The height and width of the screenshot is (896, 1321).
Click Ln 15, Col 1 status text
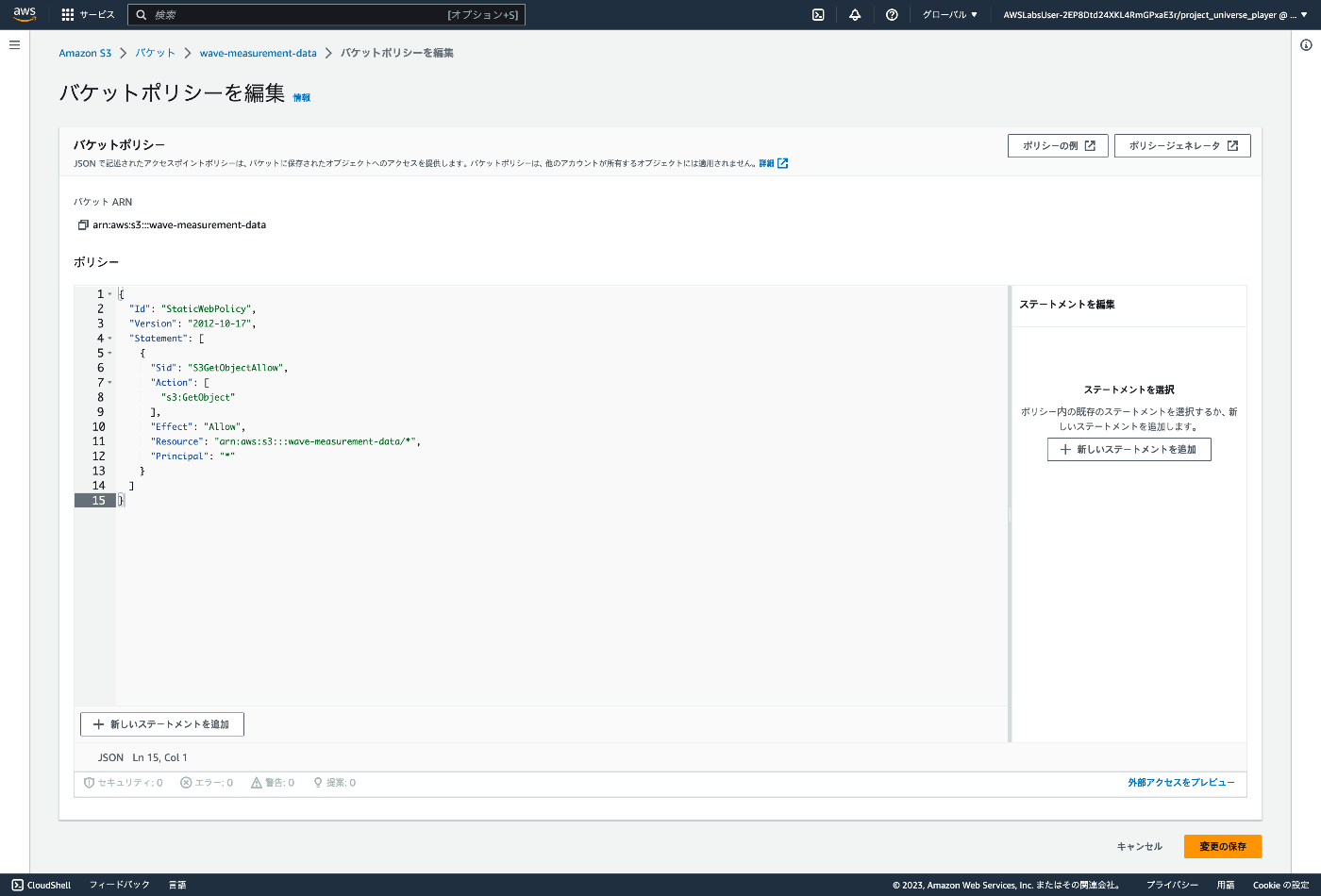159,757
